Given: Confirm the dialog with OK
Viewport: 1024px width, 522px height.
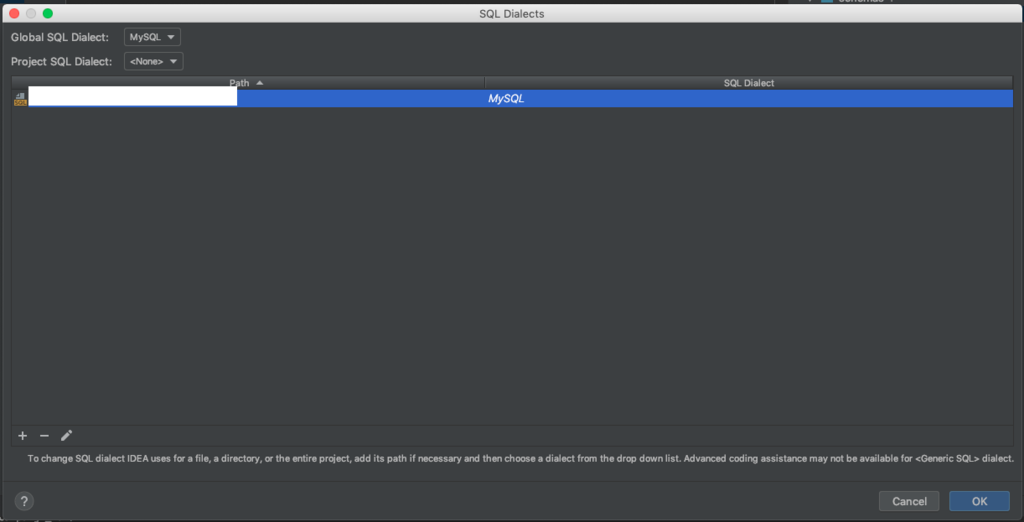Looking at the screenshot, I should coord(980,501).
